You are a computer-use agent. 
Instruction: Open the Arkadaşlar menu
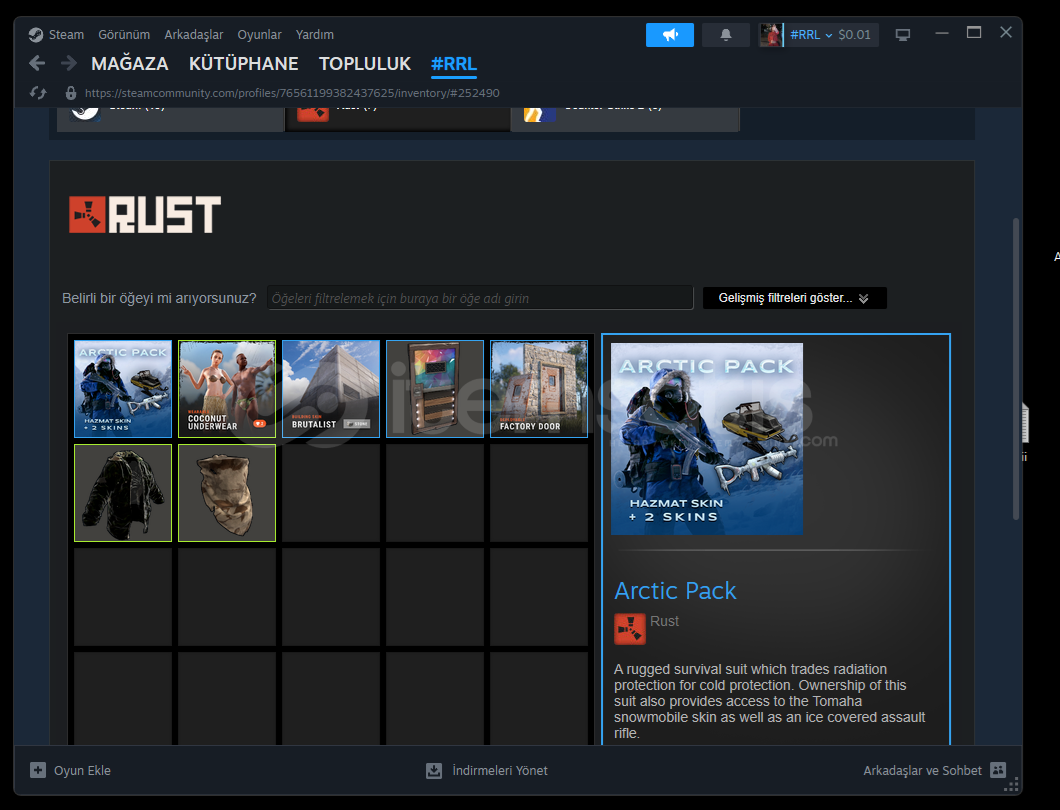193,34
